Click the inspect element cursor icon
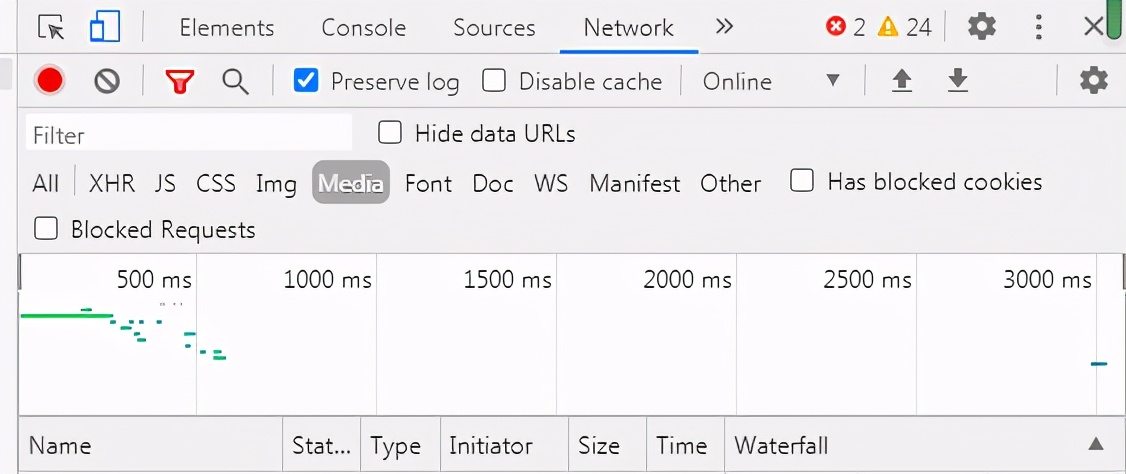Screen dimensions: 1126x474 click(x=50, y=27)
